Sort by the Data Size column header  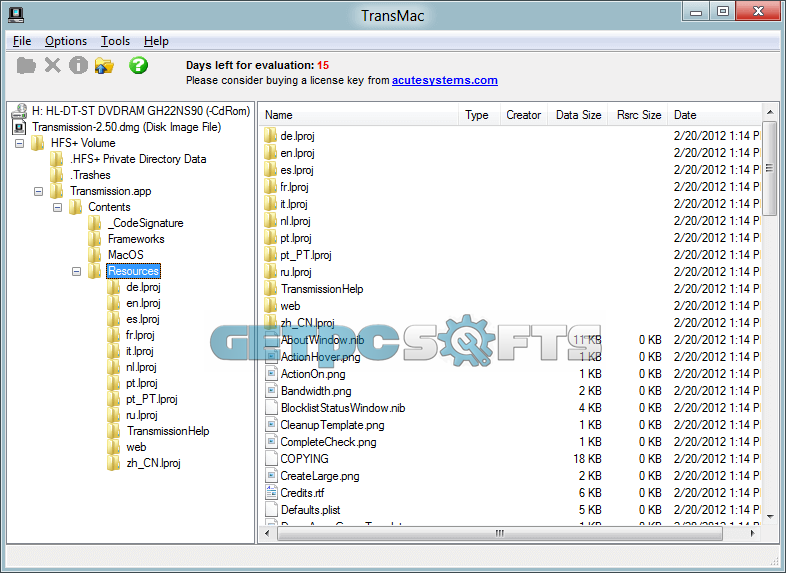click(x=578, y=115)
